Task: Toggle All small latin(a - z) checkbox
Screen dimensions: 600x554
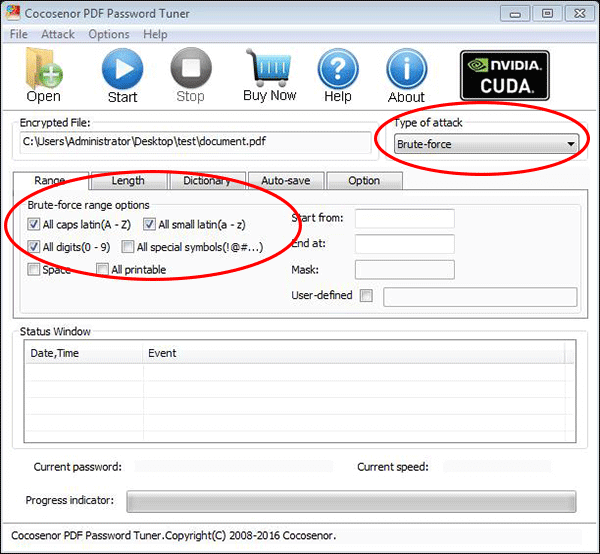Action: [149, 224]
